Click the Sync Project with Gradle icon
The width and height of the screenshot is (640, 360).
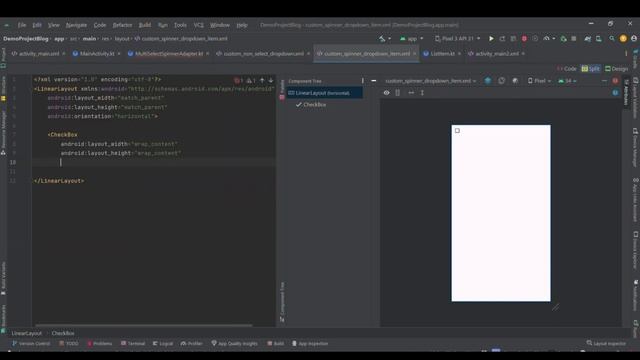point(587,39)
